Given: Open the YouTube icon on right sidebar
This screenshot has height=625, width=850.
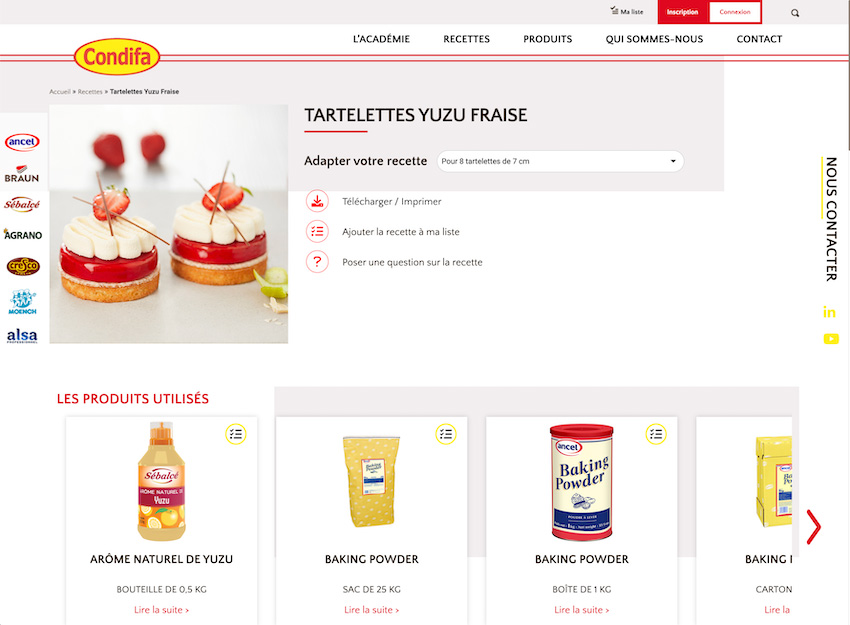Looking at the screenshot, I should click(831, 339).
